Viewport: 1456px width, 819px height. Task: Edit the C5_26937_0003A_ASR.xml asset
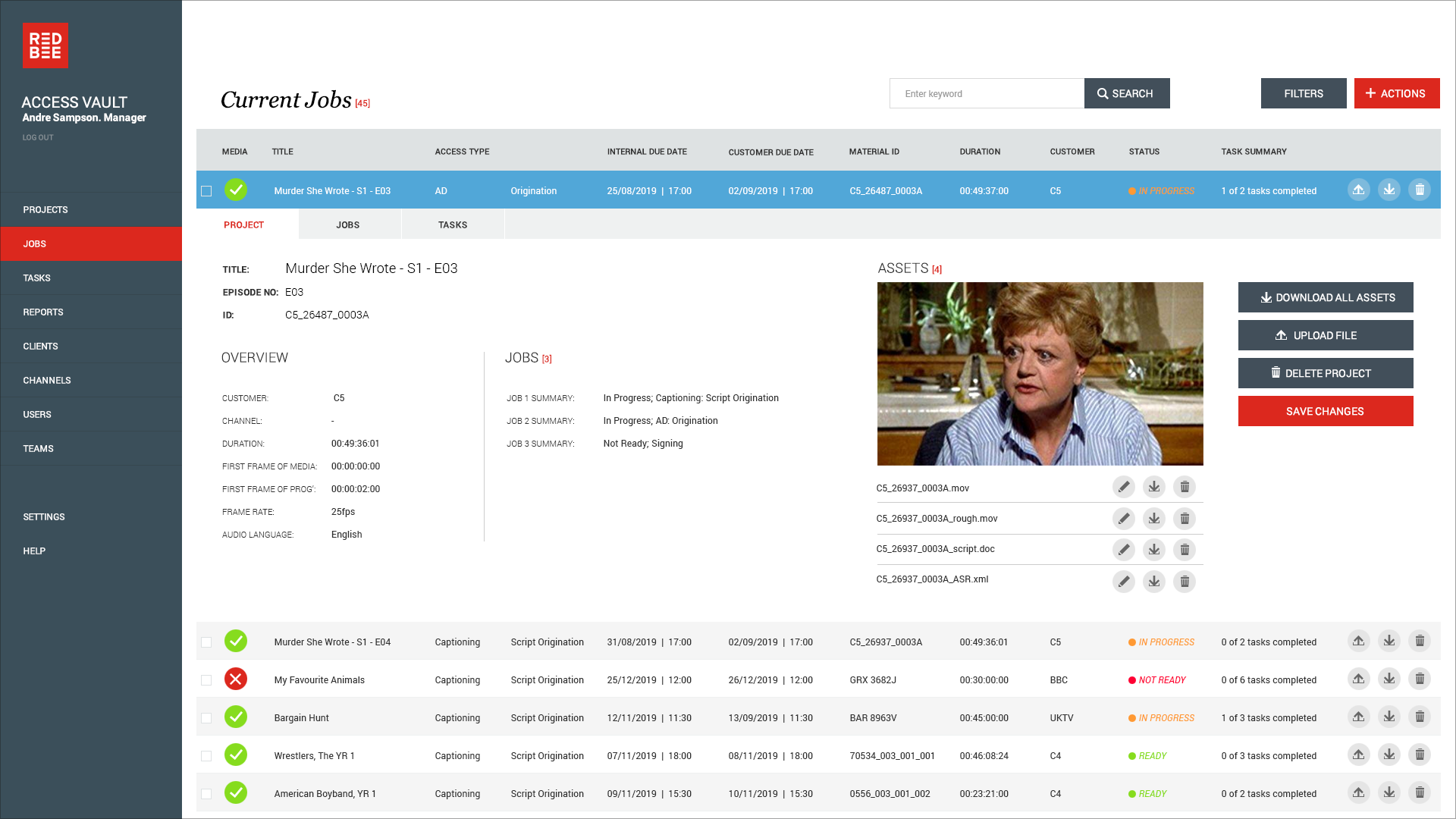pyautogui.click(x=1123, y=582)
